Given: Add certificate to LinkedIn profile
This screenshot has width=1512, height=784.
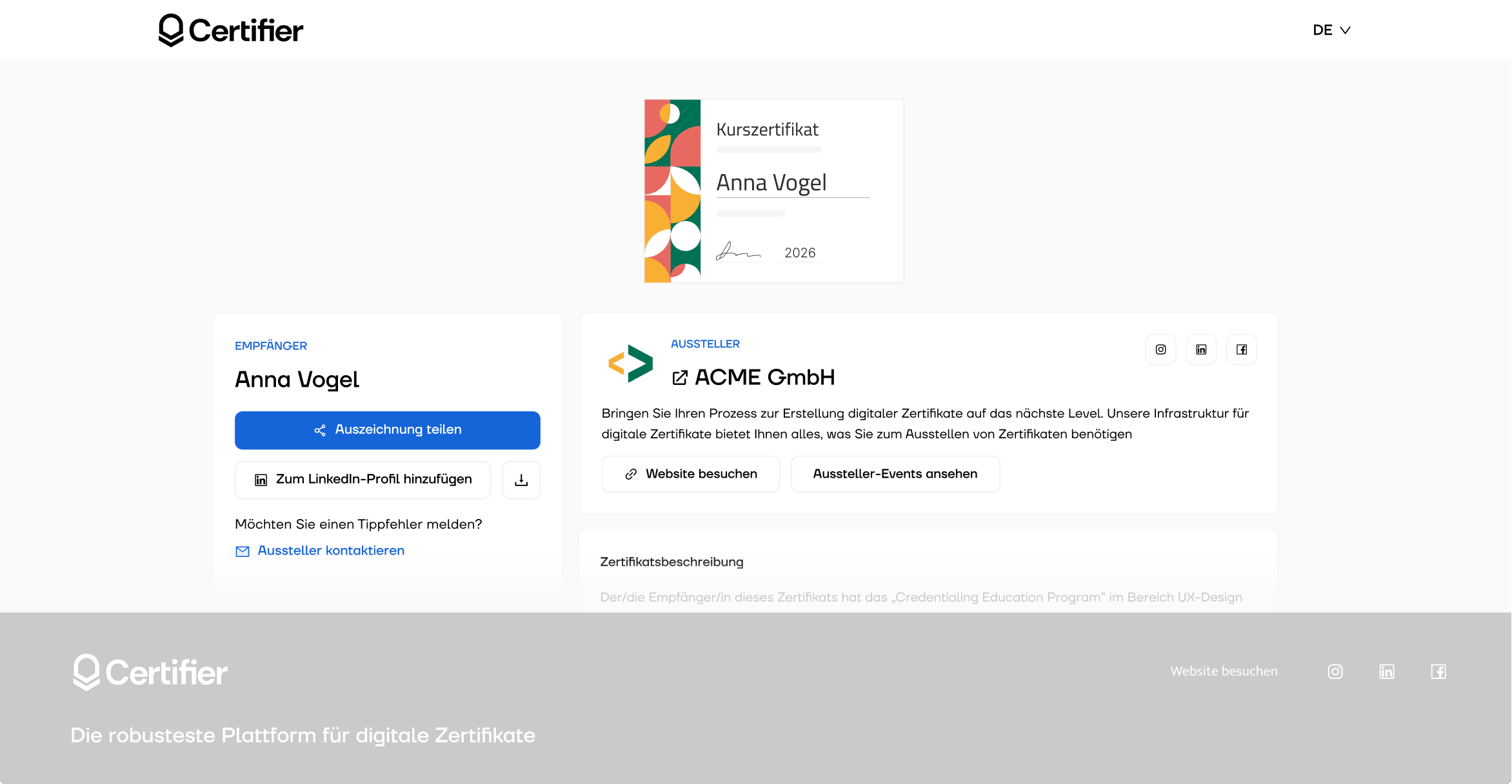Looking at the screenshot, I should [x=363, y=480].
